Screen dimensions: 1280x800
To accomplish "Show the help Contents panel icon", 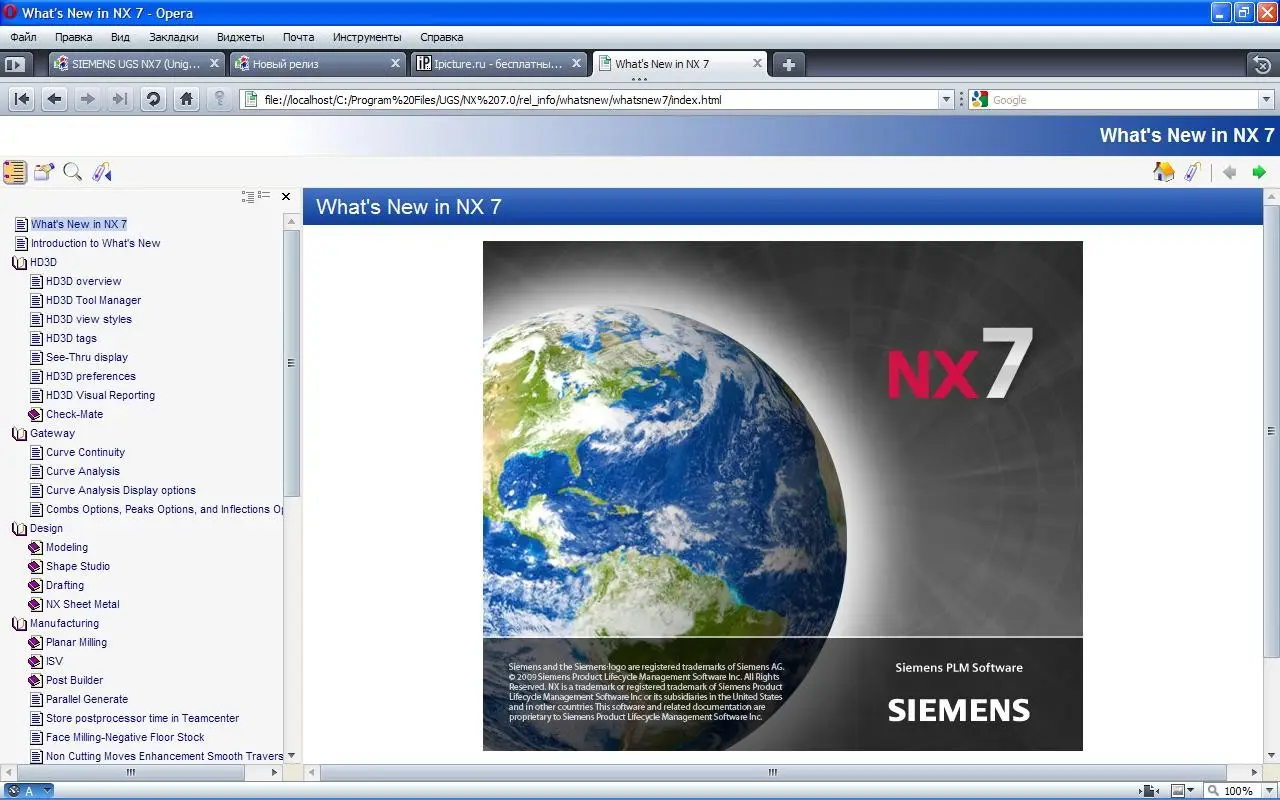I will [14, 172].
